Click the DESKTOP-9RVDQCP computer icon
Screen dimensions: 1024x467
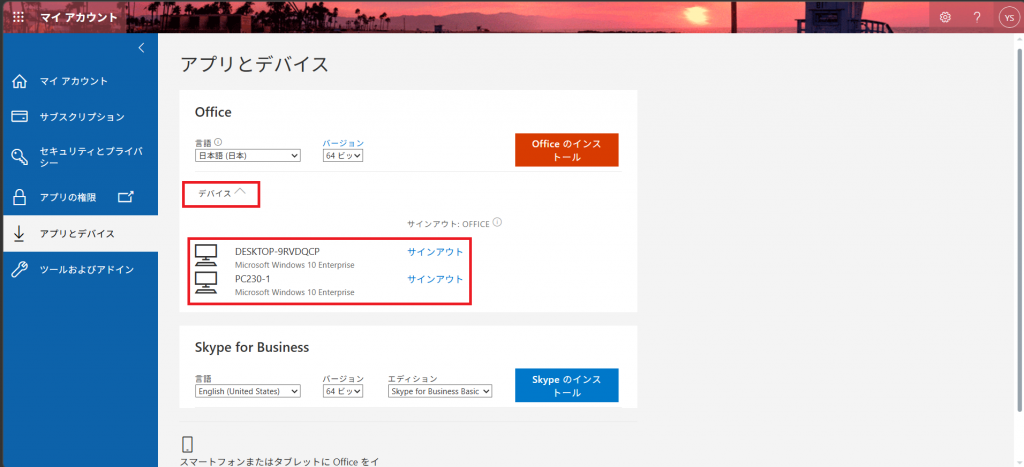[x=207, y=255]
